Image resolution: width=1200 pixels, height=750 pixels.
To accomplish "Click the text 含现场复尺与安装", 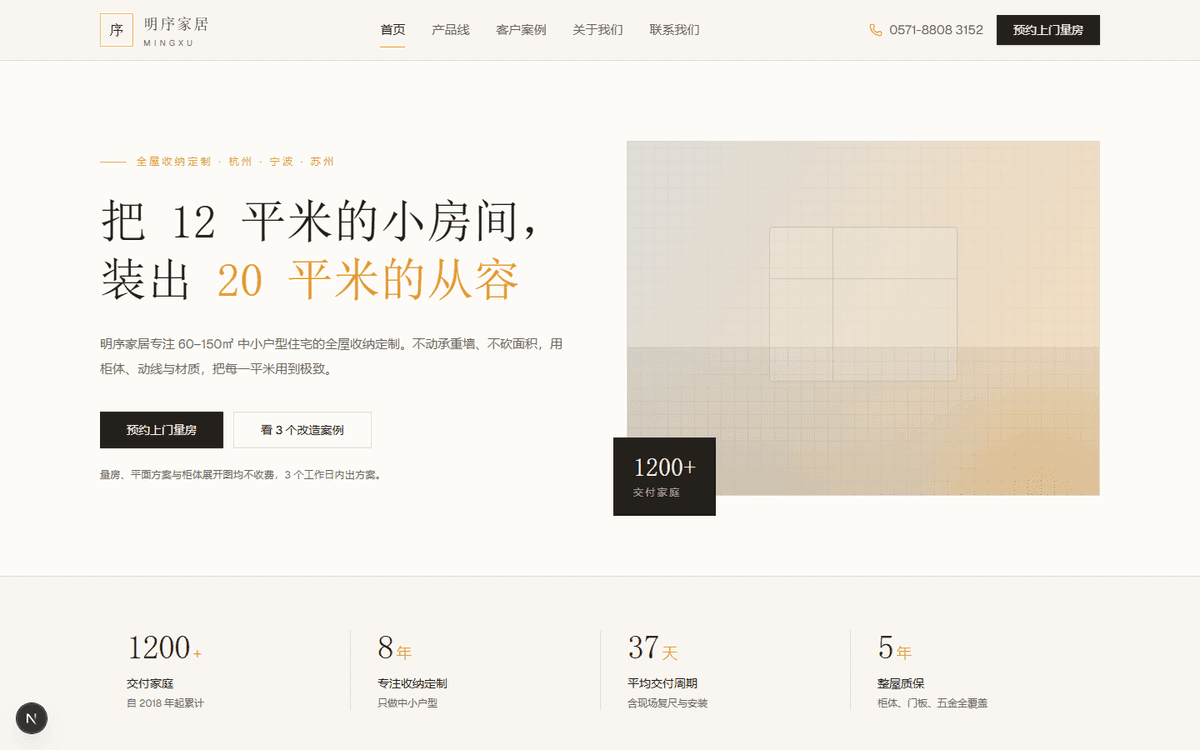I will (667, 703).
